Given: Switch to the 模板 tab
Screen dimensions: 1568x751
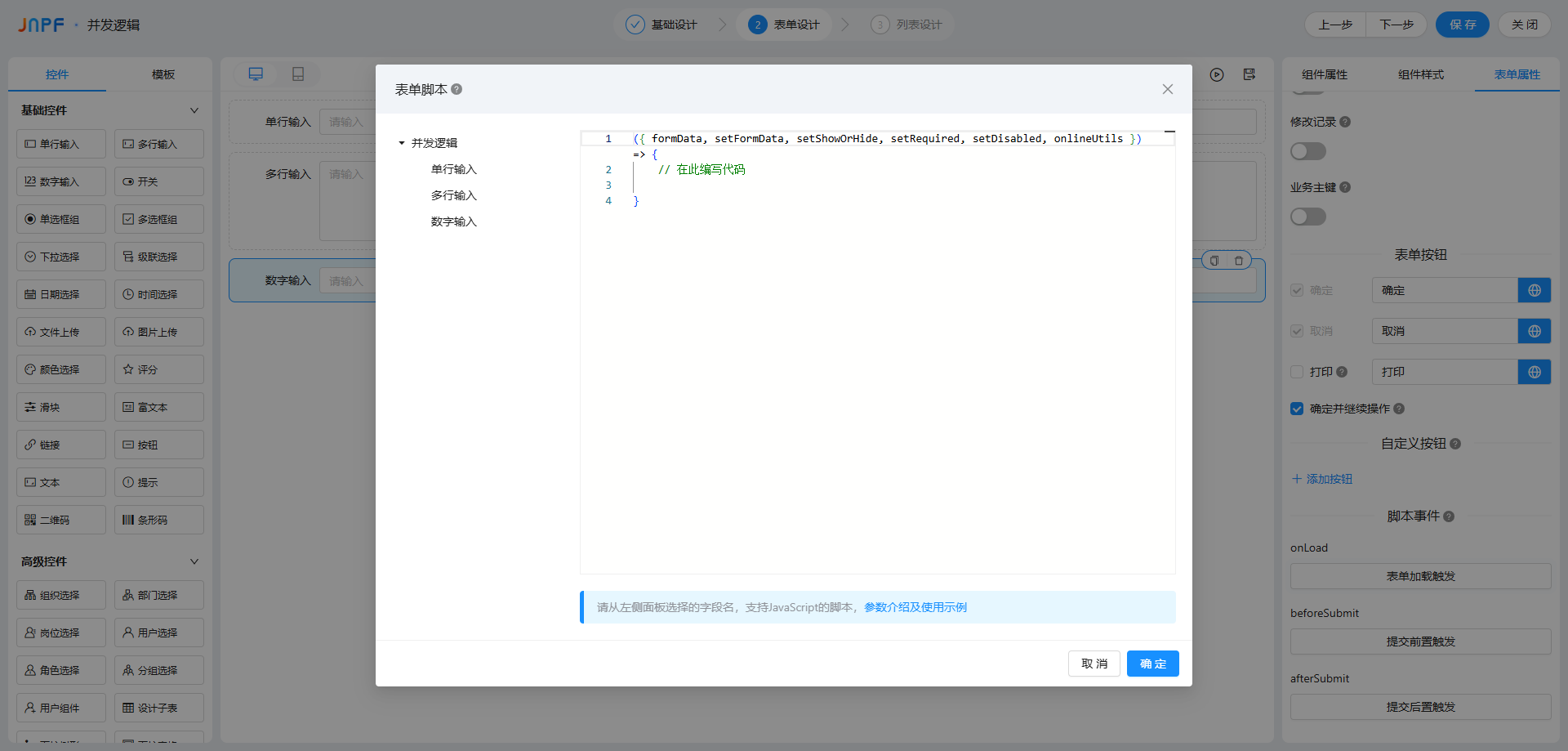Looking at the screenshot, I should [x=163, y=74].
